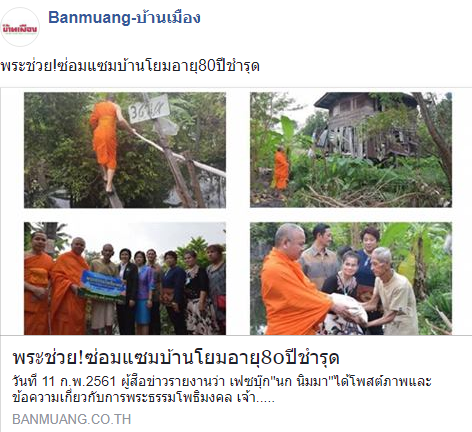This screenshot has width=472, height=432.
Task: Click the blue donation sign in group photo
Action: click(103, 287)
